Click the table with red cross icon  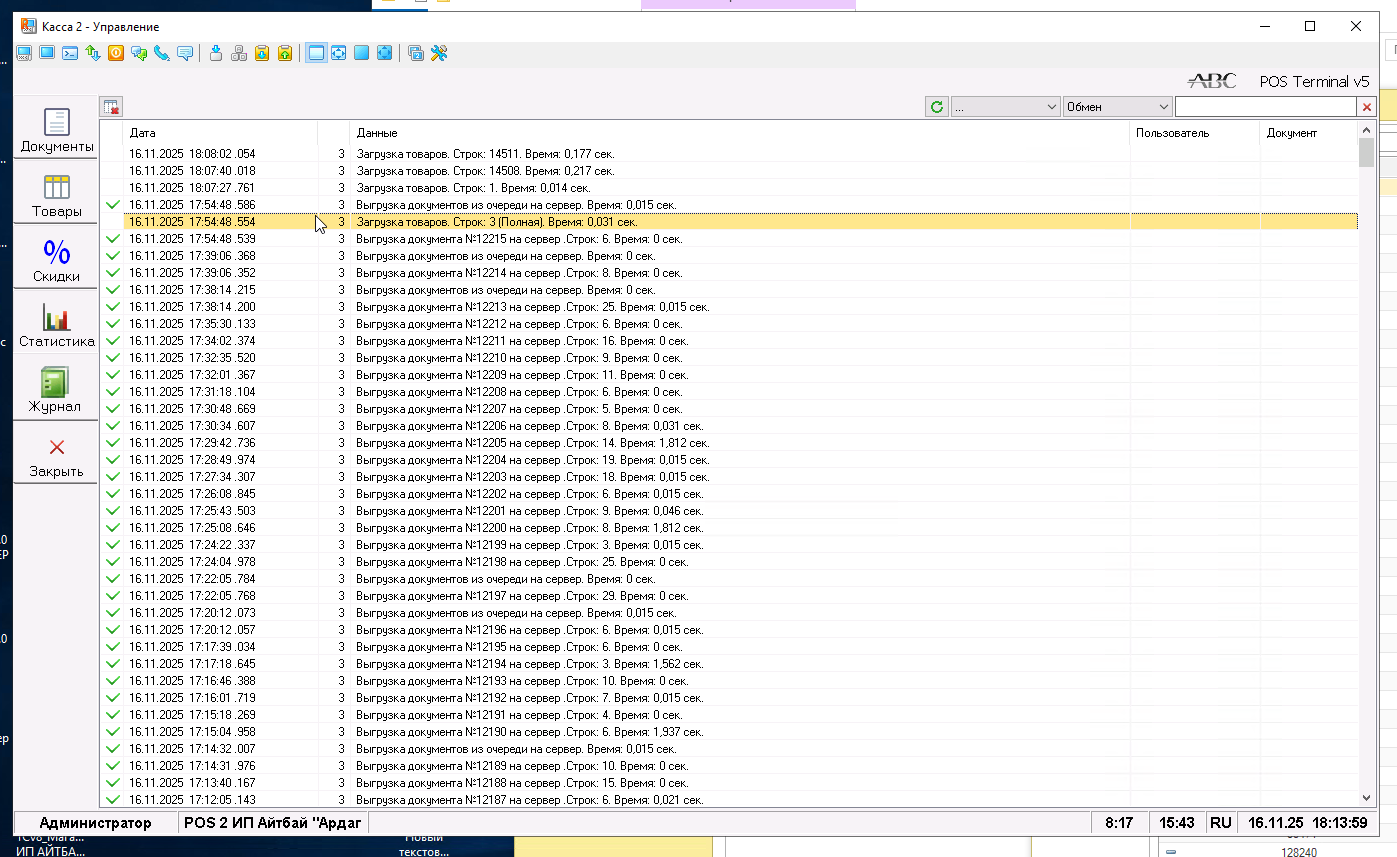[111, 107]
